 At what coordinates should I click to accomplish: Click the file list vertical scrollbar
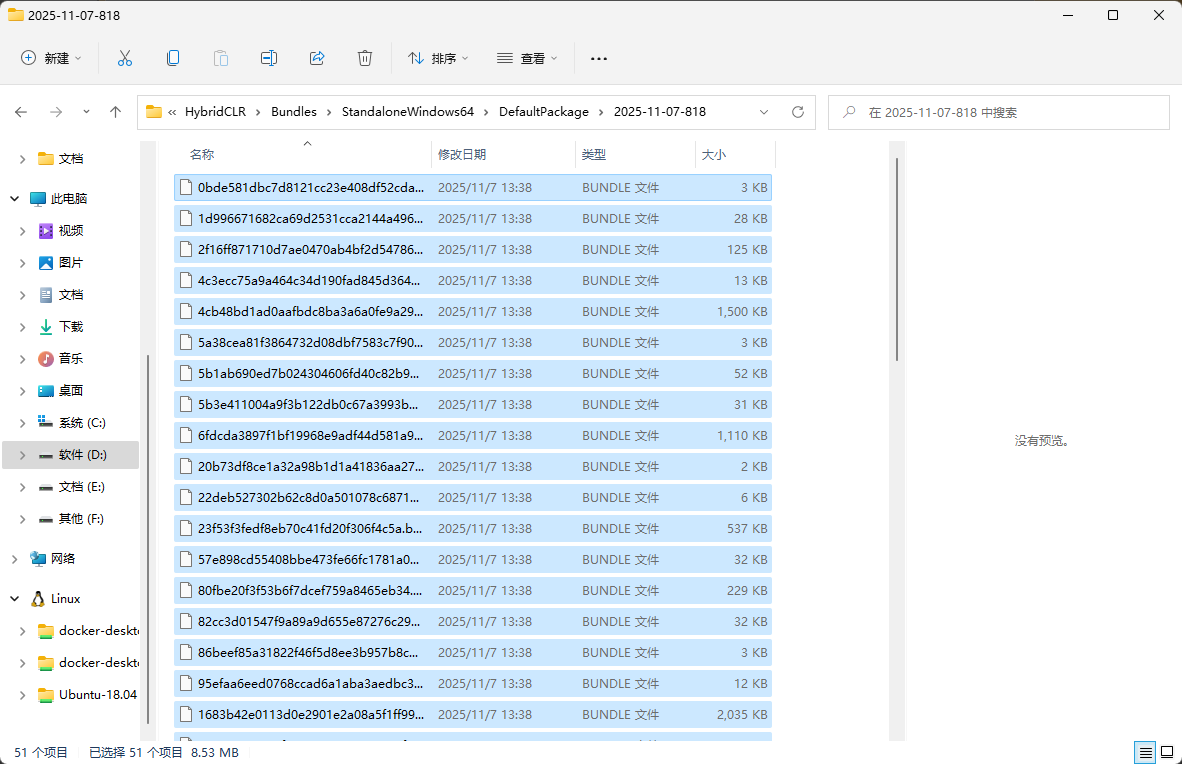[896, 259]
